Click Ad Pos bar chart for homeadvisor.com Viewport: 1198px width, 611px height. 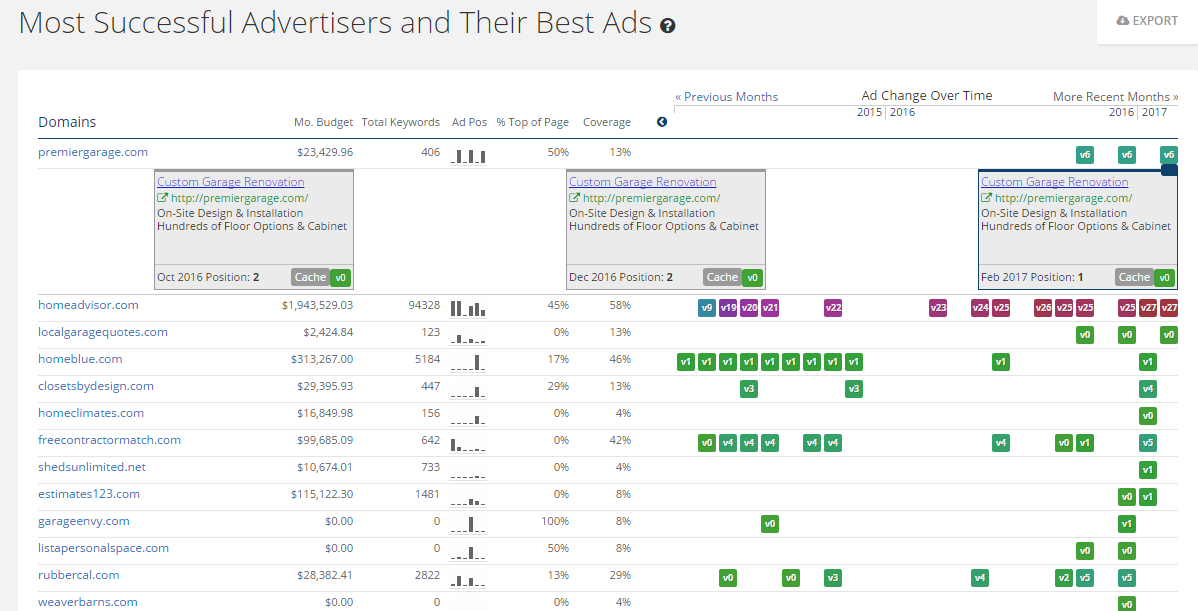click(x=468, y=307)
